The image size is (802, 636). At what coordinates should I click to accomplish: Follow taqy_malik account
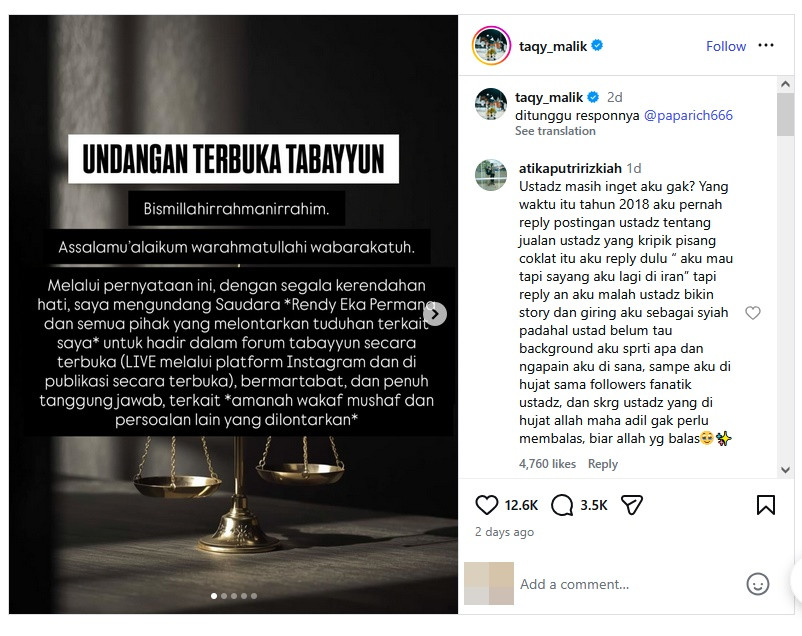(726, 46)
